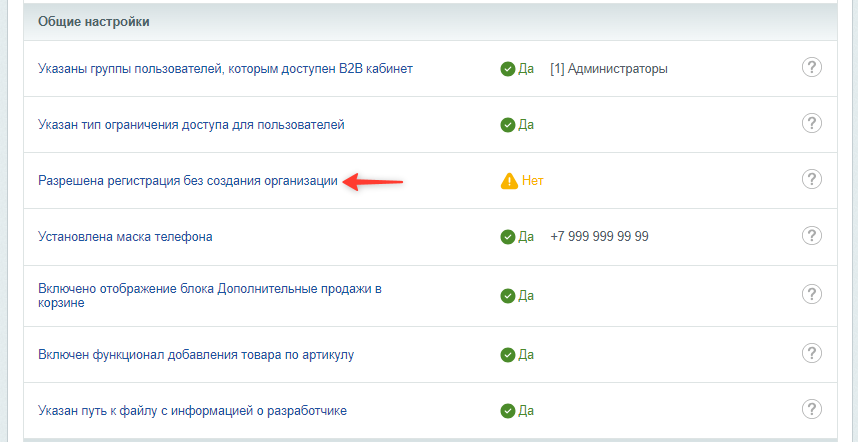Open link Включено отображение блока Дополнительные продажи
The height and width of the screenshot is (442, 858).
point(210,296)
